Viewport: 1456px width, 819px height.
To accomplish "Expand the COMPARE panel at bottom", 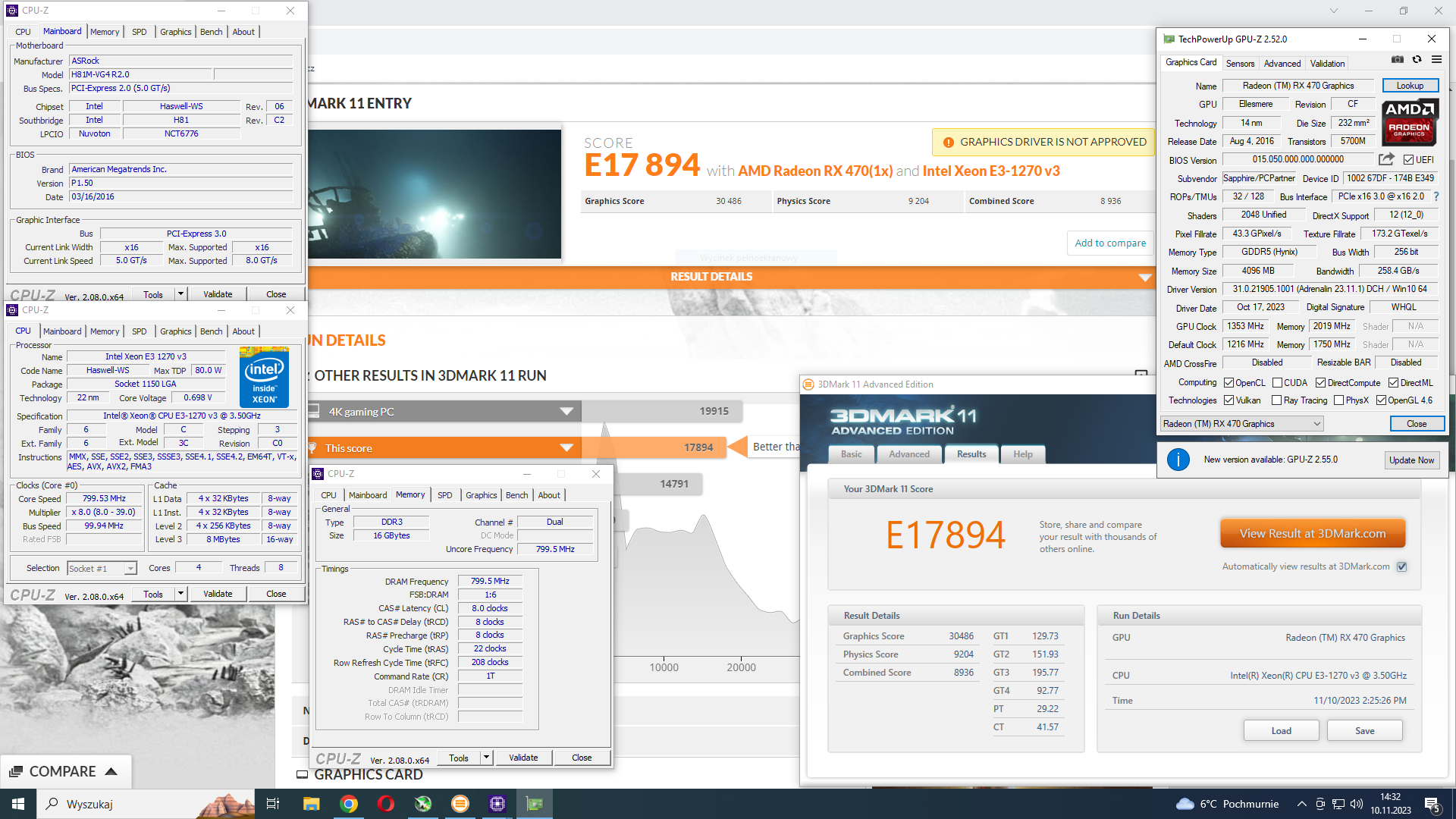I will coord(66,772).
